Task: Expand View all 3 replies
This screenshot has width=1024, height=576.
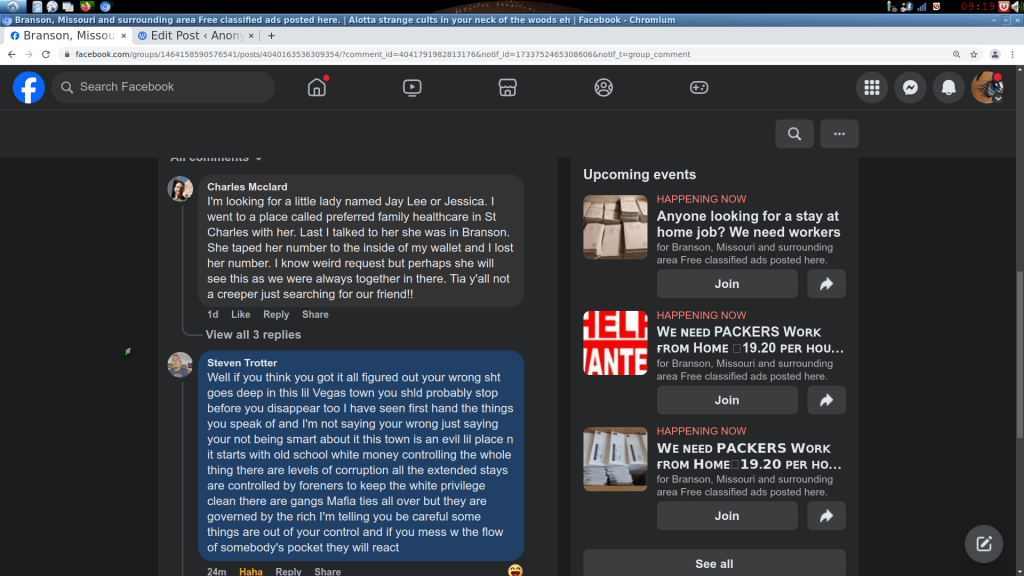Action: click(253, 335)
